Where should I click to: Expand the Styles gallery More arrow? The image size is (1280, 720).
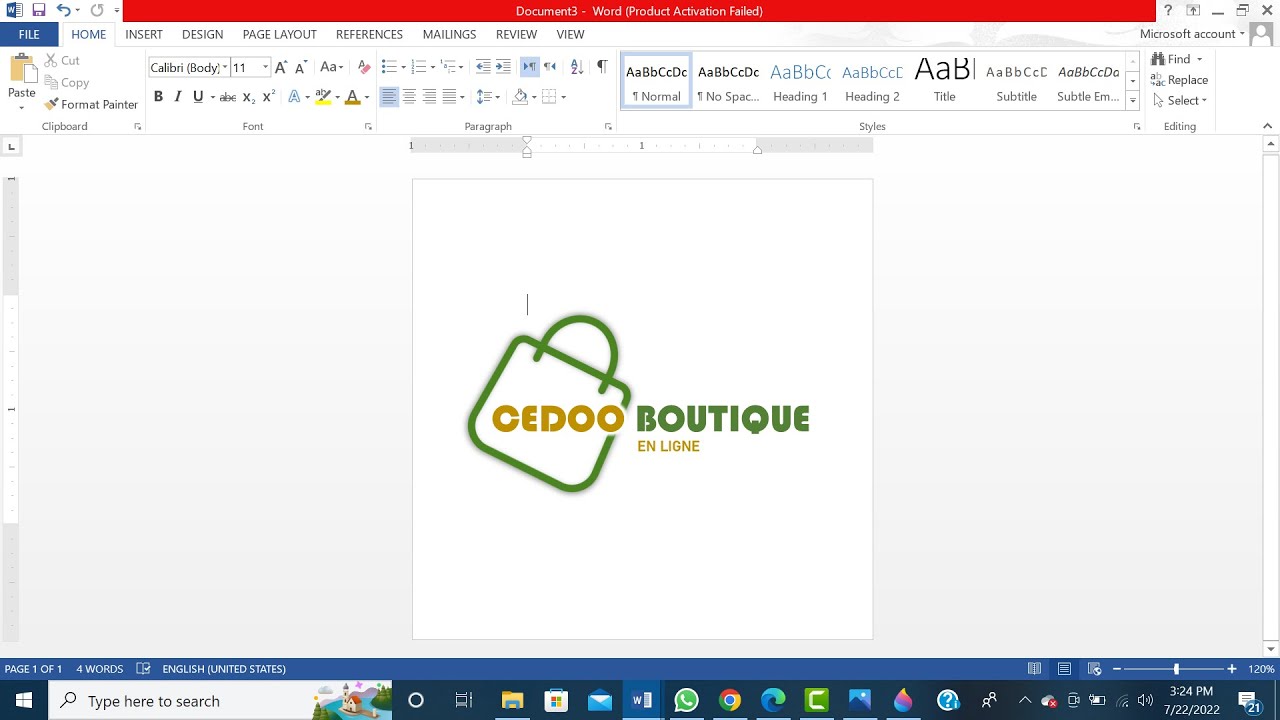(x=1132, y=101)
